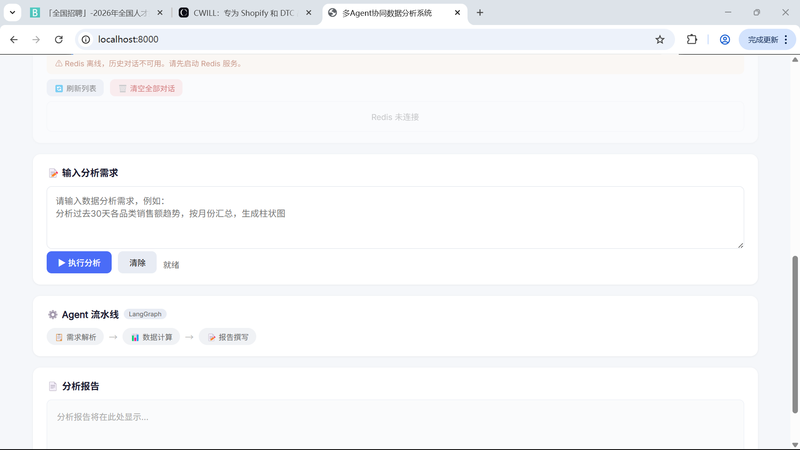Bookmark this page with star
The image size is (800, 450).
[660, 39]
